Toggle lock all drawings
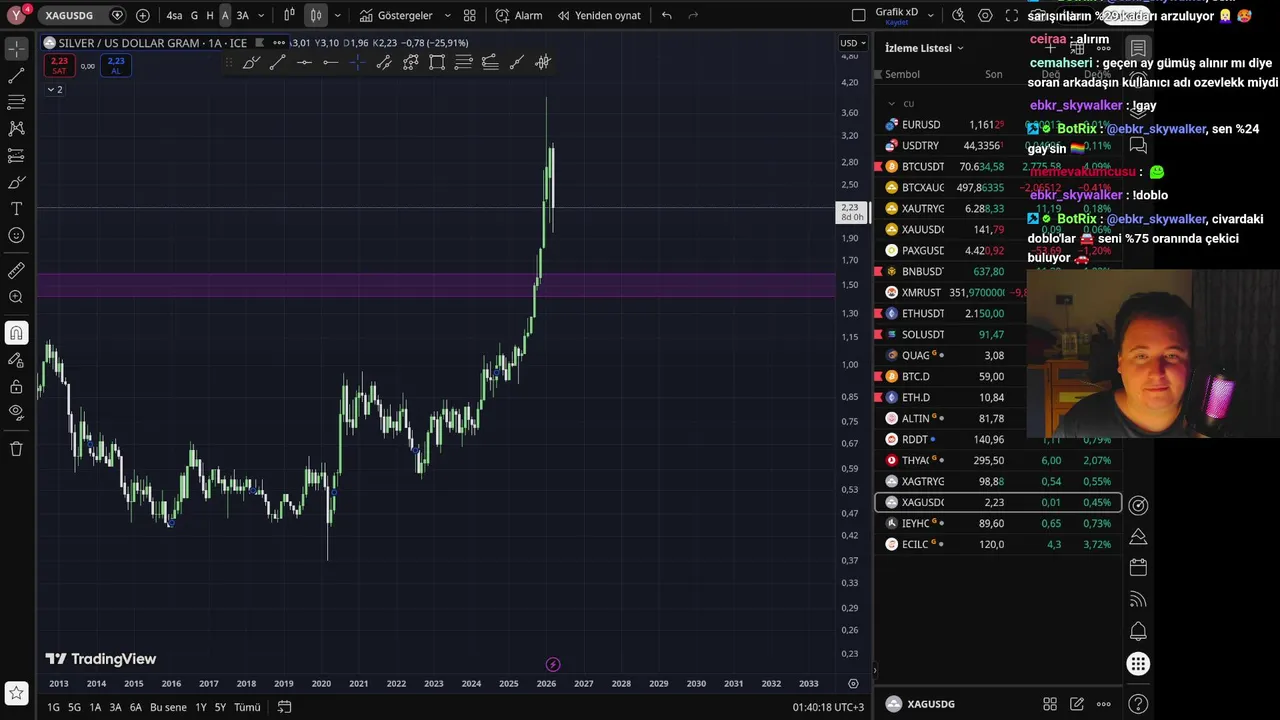Screen dimensions: 1280x720 click(16, 387)
